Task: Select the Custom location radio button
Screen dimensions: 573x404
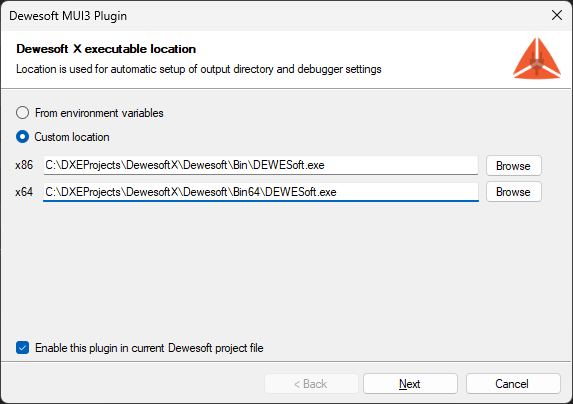Action: tap(22, 137)
